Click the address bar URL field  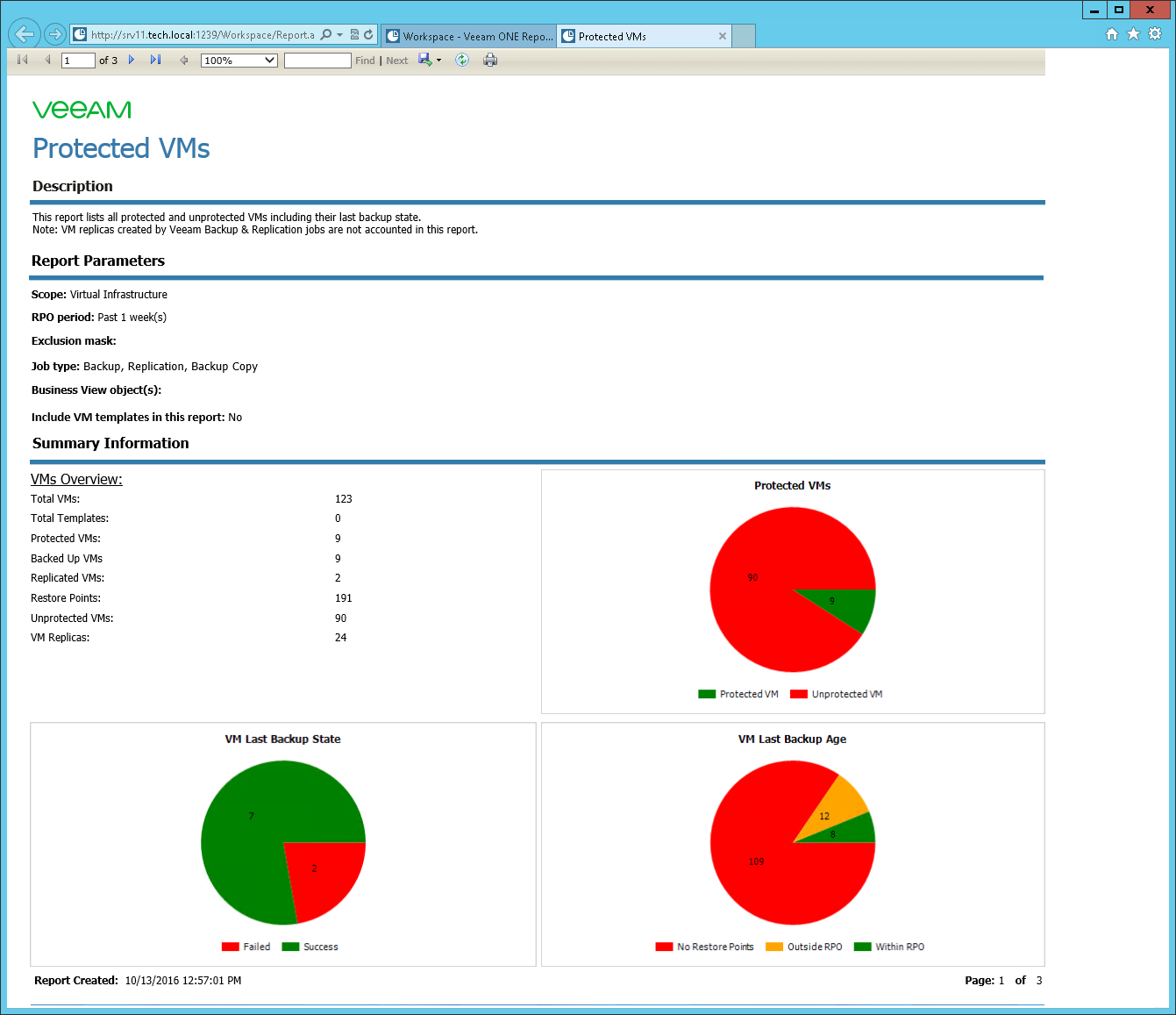203,35
